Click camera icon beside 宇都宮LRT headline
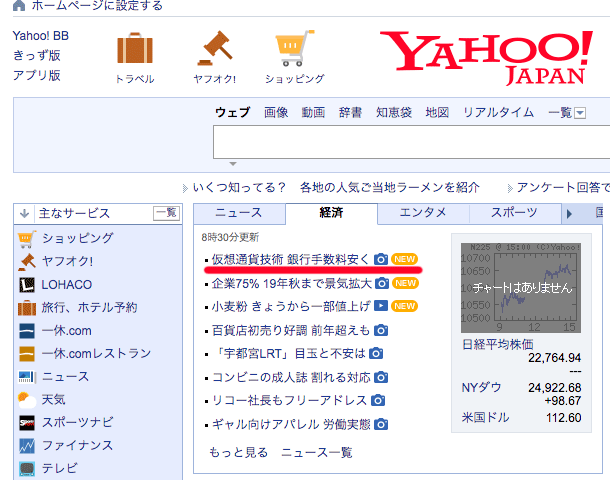 point(376,353)
